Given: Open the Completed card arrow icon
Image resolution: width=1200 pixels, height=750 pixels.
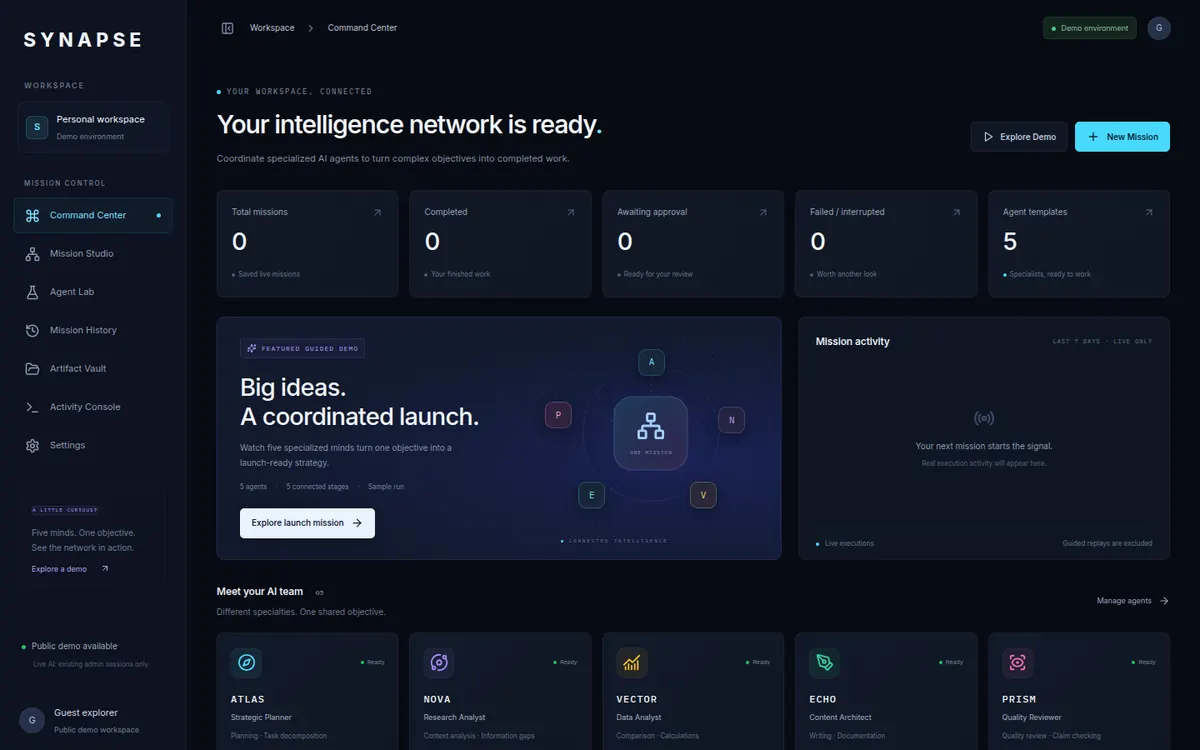Looking at the screenshot, I should pos(571,212).
